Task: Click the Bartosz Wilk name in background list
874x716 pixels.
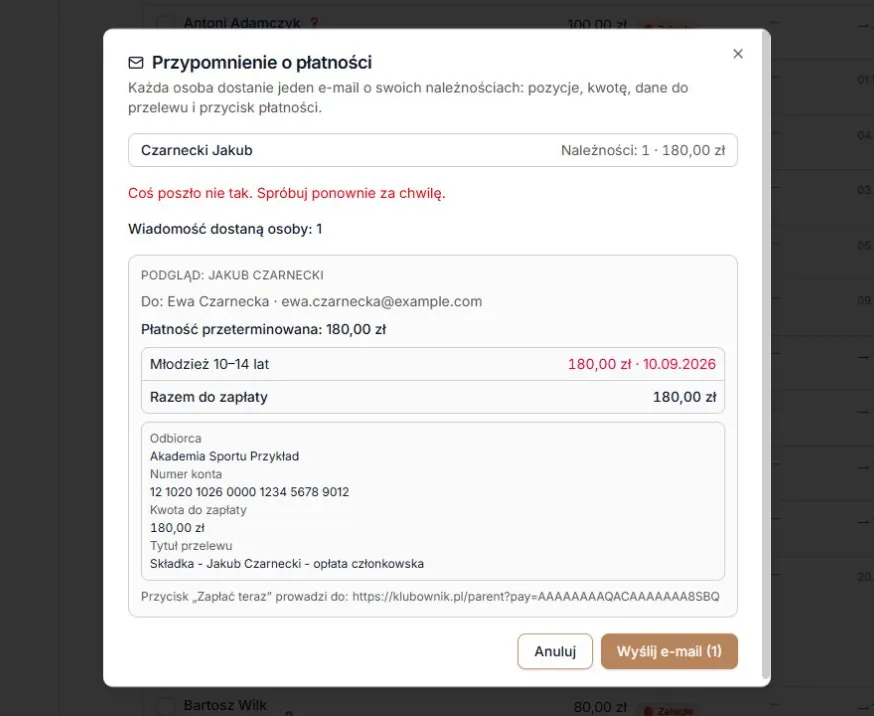Action: pos(225,705)
